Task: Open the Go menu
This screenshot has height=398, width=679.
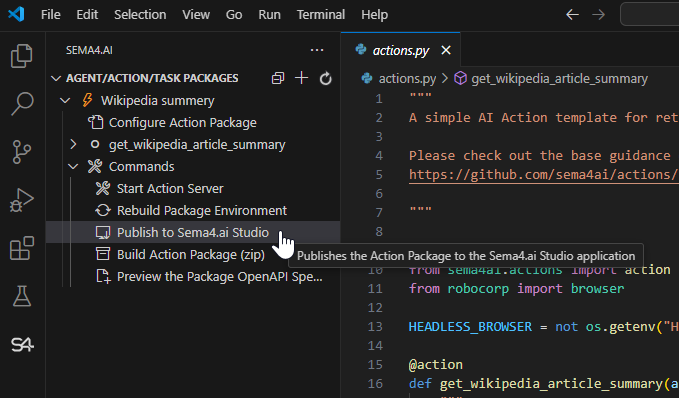Action: 234,15
